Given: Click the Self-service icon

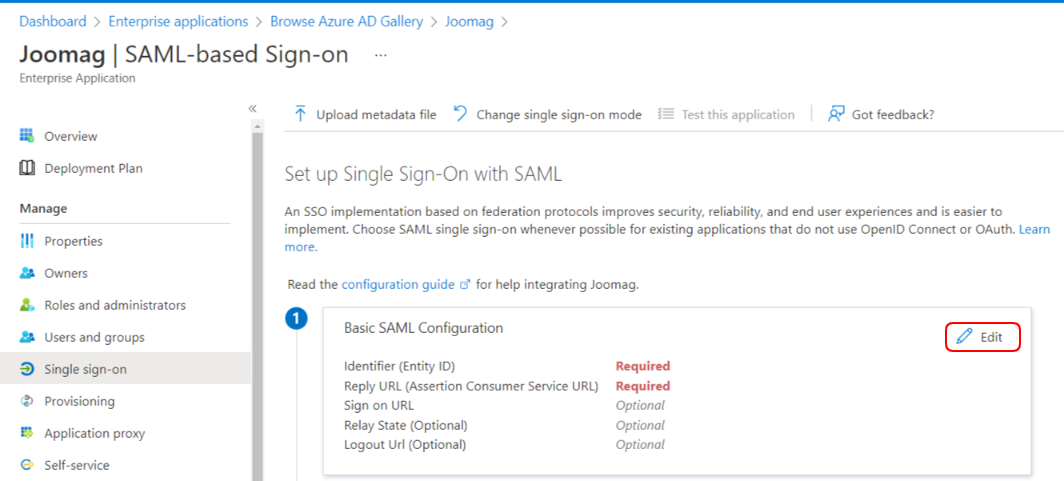Looking at the screenshot, I should pyautogui.click(x=28, y=465).
